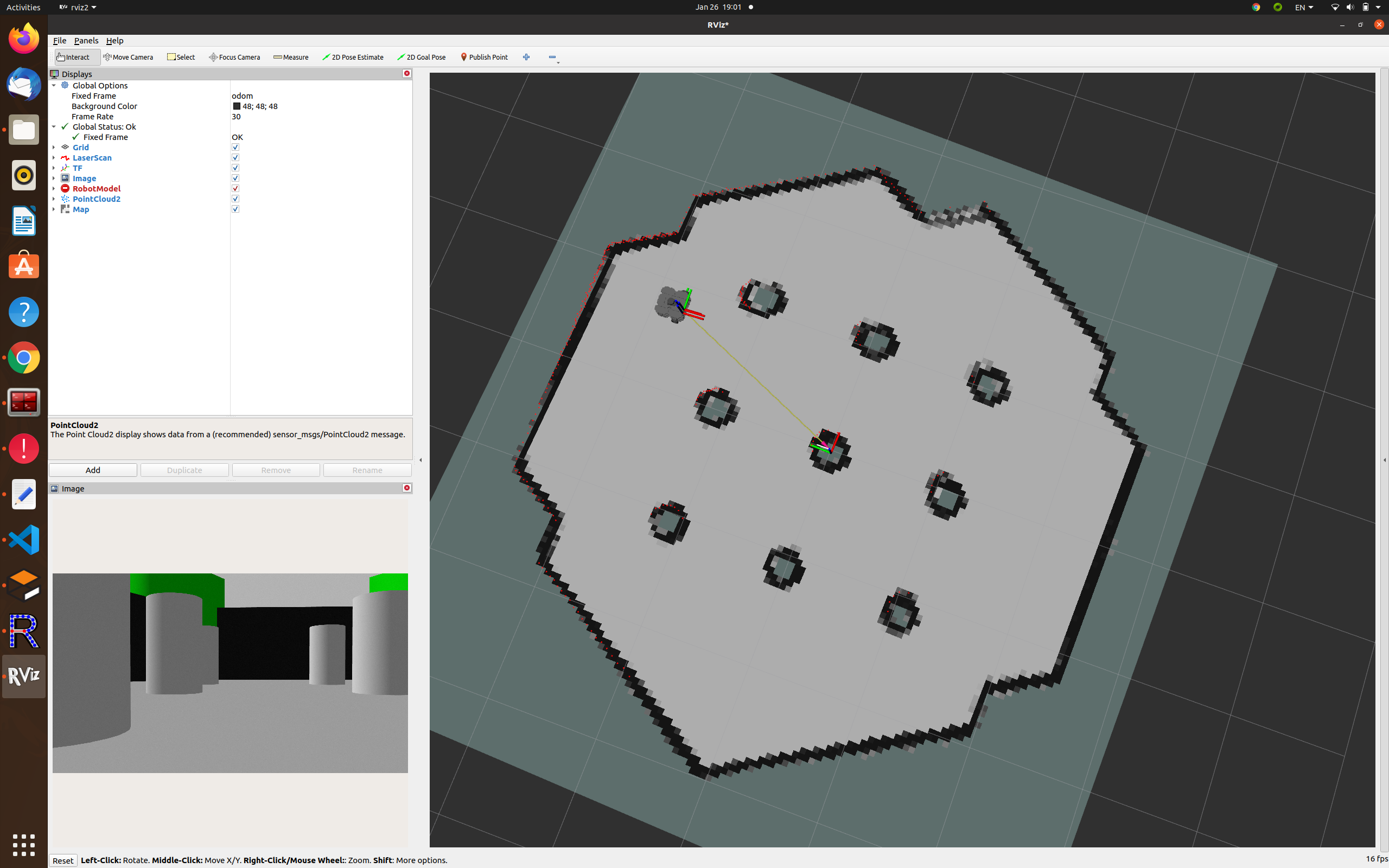Toggle the Map display checkbox
The width and height of the screenshot is (1389, 868).
235,209
